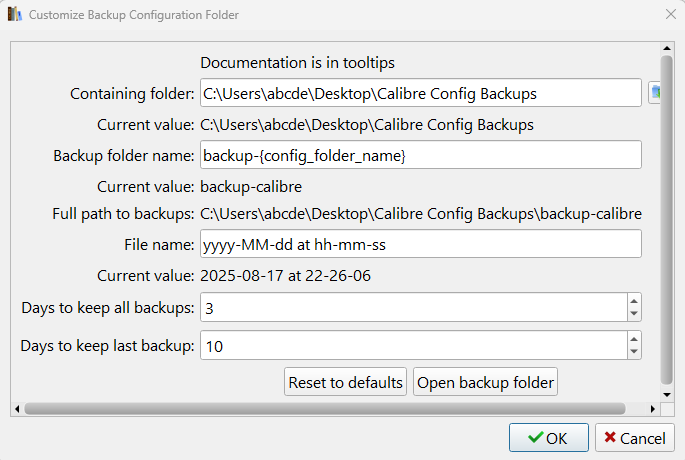Click the horizontal scrollbar thumb
The image size is (685, 460).
325,408
